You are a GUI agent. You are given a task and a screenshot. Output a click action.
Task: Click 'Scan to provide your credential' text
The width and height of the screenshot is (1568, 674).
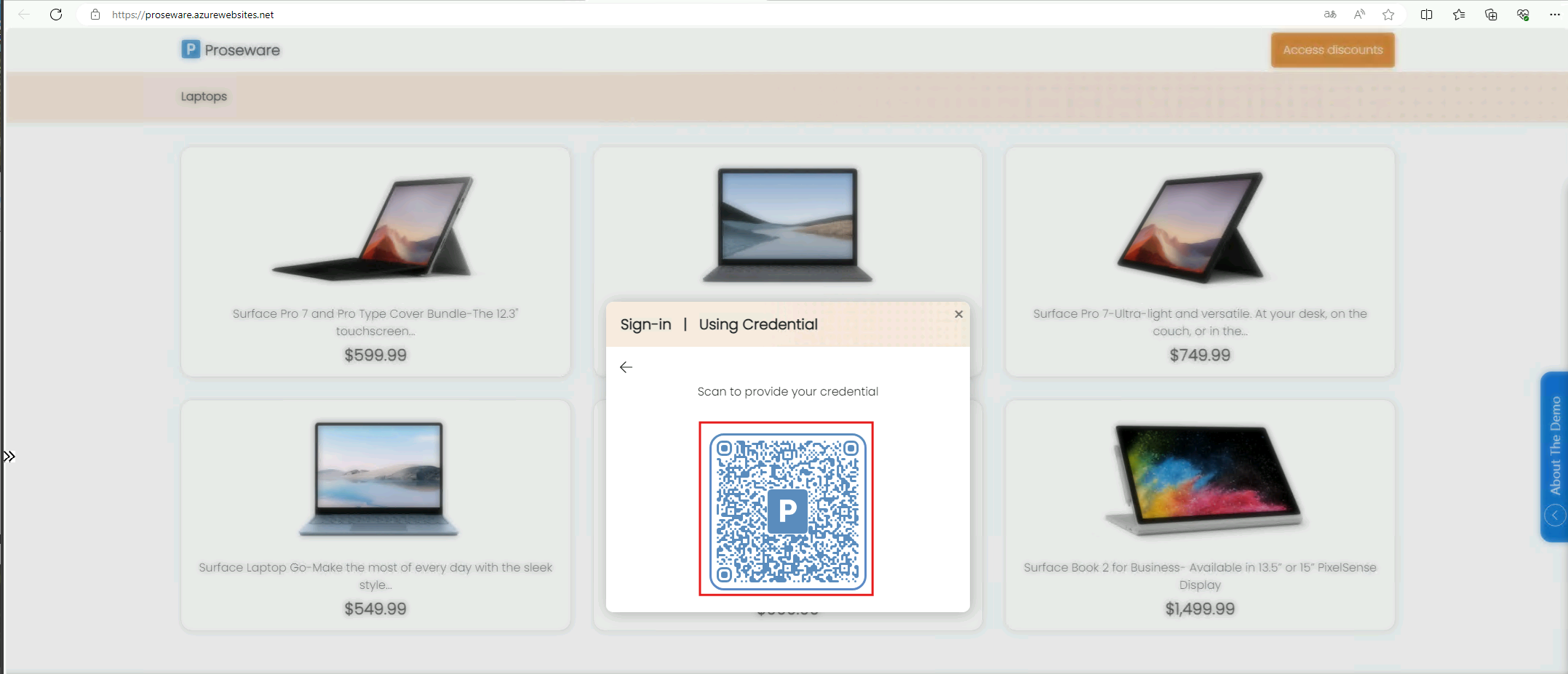787,391
